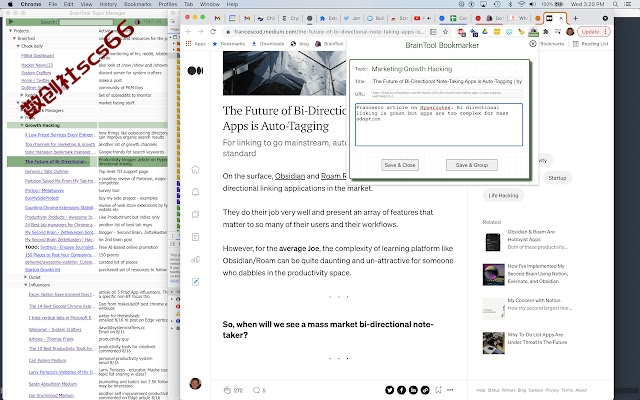
Task: Click Privacy link in Medium footer
Action: coord(552,390)
